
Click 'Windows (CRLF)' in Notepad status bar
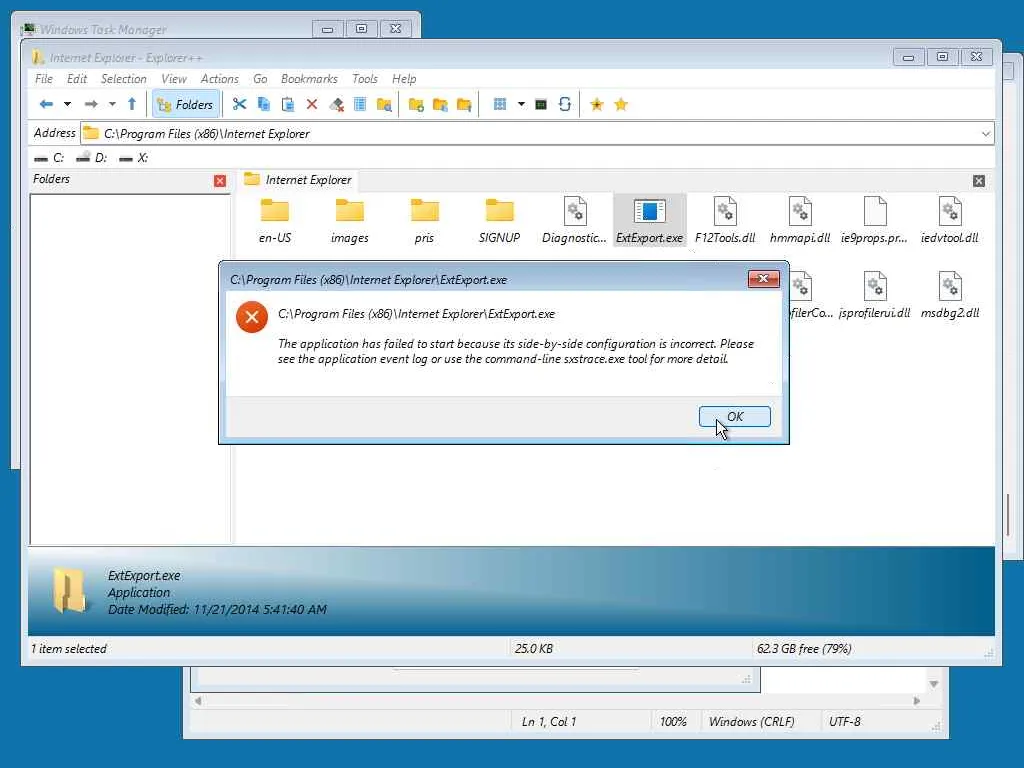click(x=752, y=722)
